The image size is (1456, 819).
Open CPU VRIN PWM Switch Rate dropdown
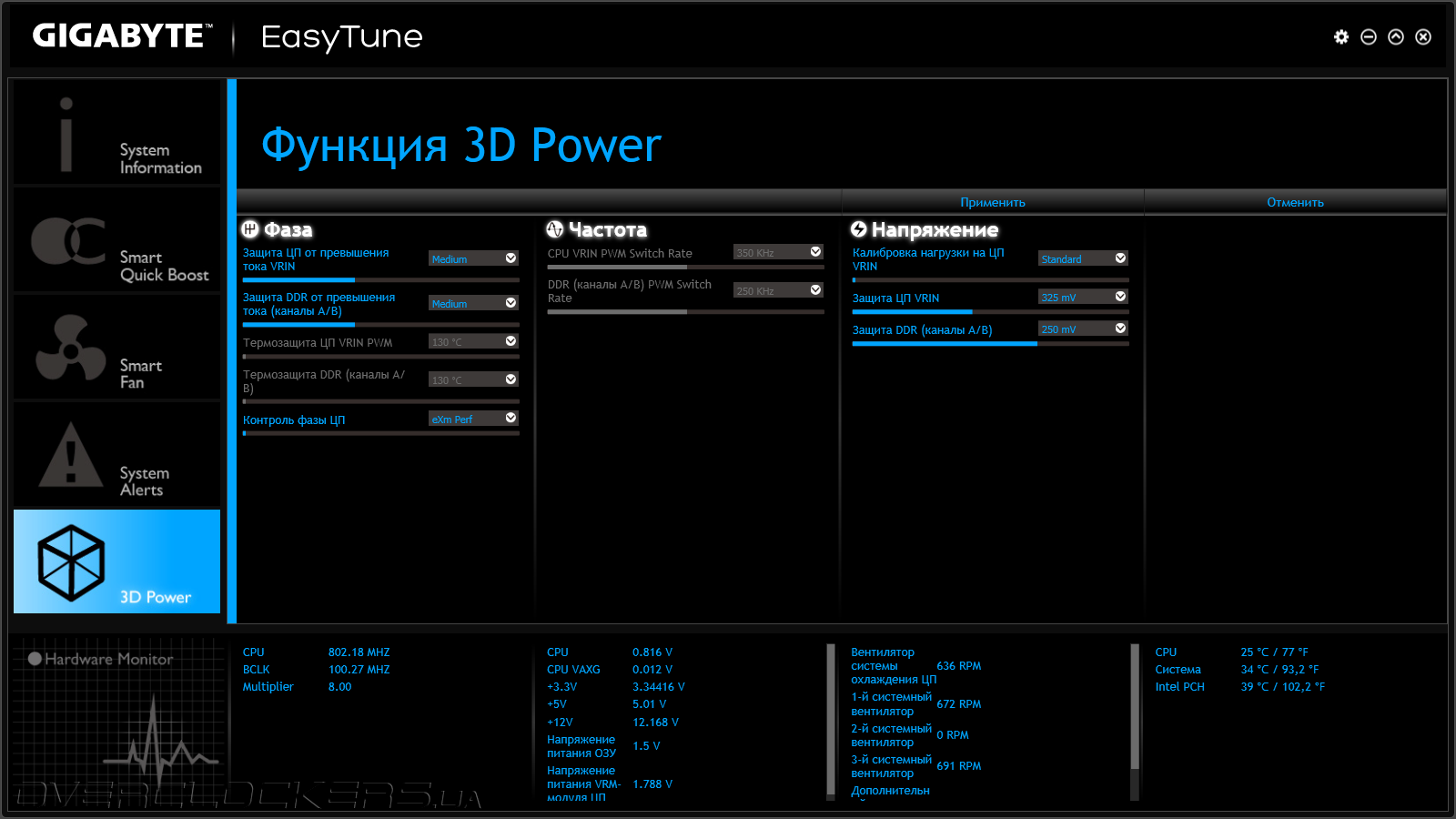(x=778, y=252)
